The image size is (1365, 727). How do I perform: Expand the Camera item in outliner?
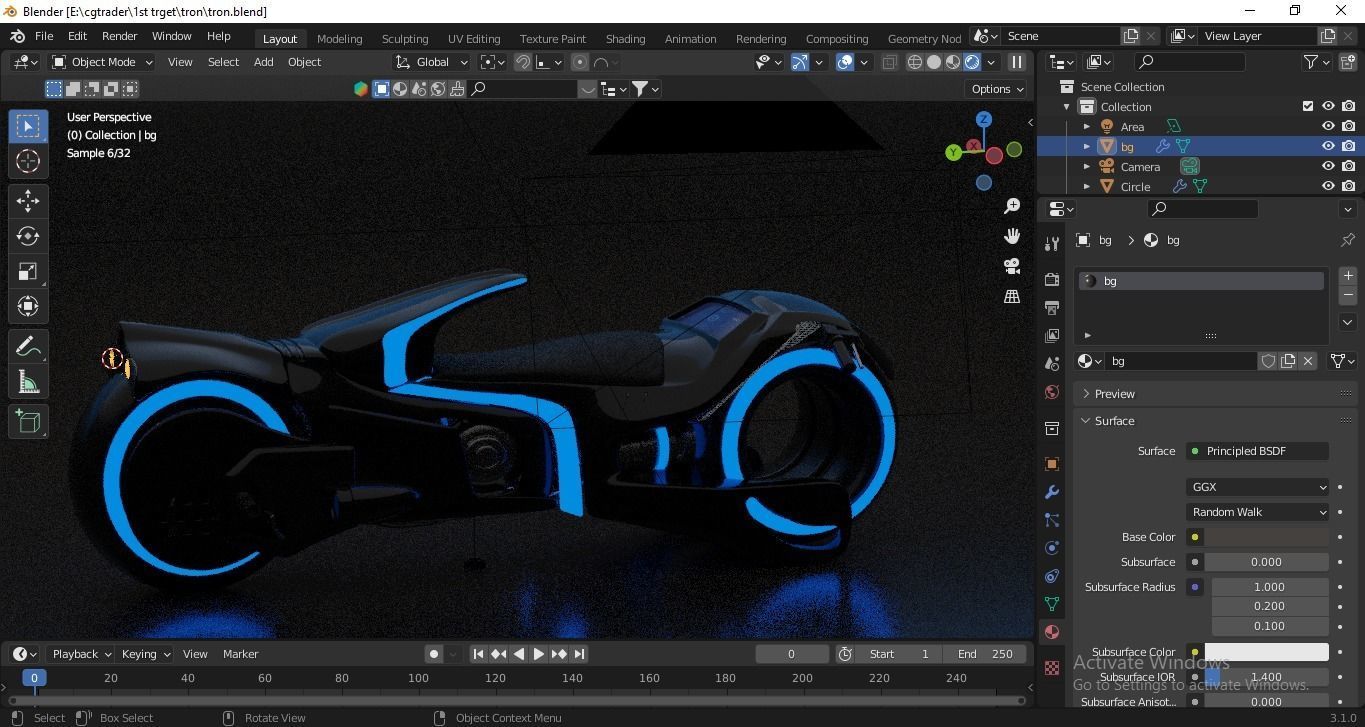click(1087, 167)
